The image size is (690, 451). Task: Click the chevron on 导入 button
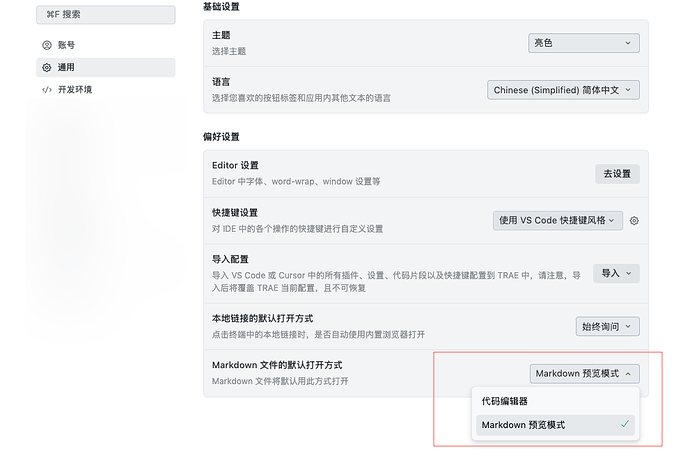click(x=629, y=273)
